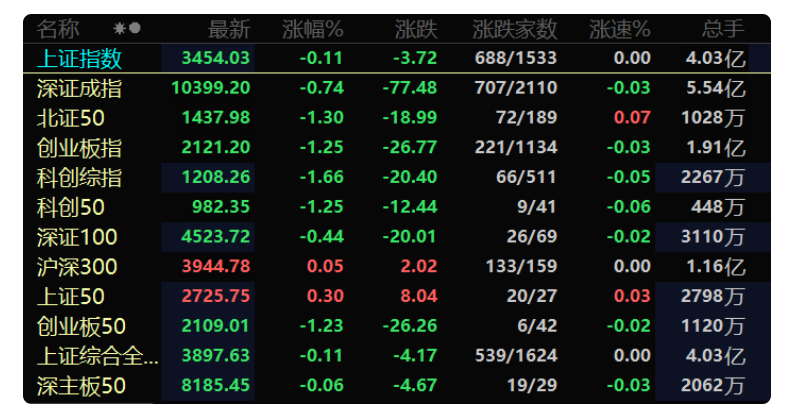The image size is (790, 416).
Task: Click the 涨跌家数 column header
Action: pos(514,29)
